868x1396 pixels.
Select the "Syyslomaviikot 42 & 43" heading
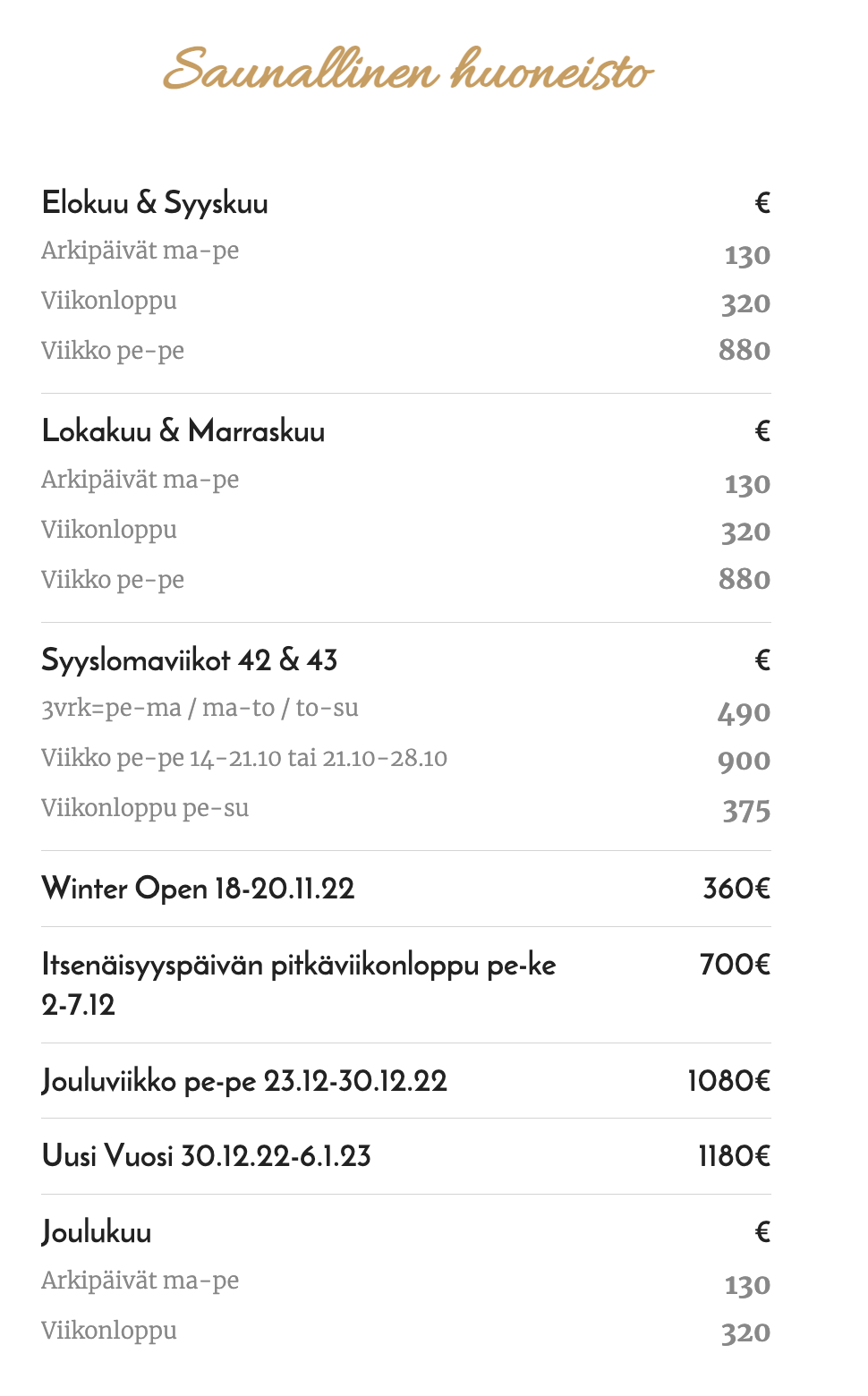pos(190,660)
